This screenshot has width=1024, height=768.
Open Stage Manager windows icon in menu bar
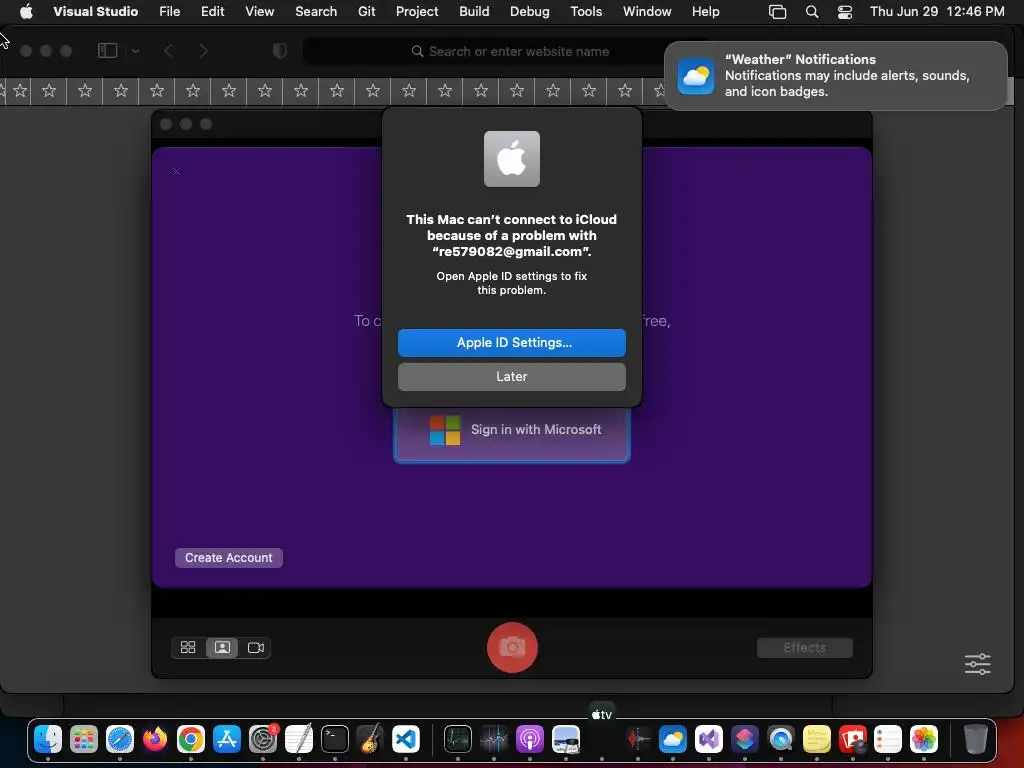click(777, 12)
